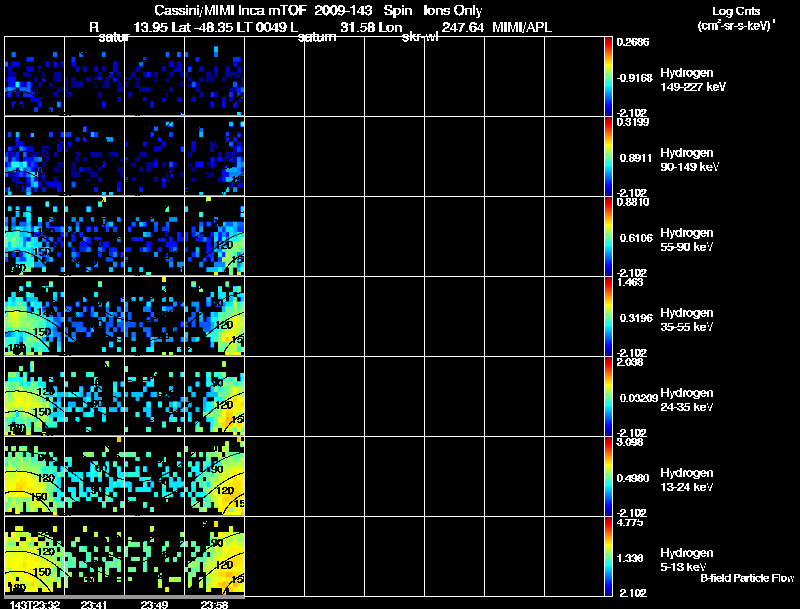Click the Hydrogen 5-13 keV label
The image size is (800, 609).
687,560
